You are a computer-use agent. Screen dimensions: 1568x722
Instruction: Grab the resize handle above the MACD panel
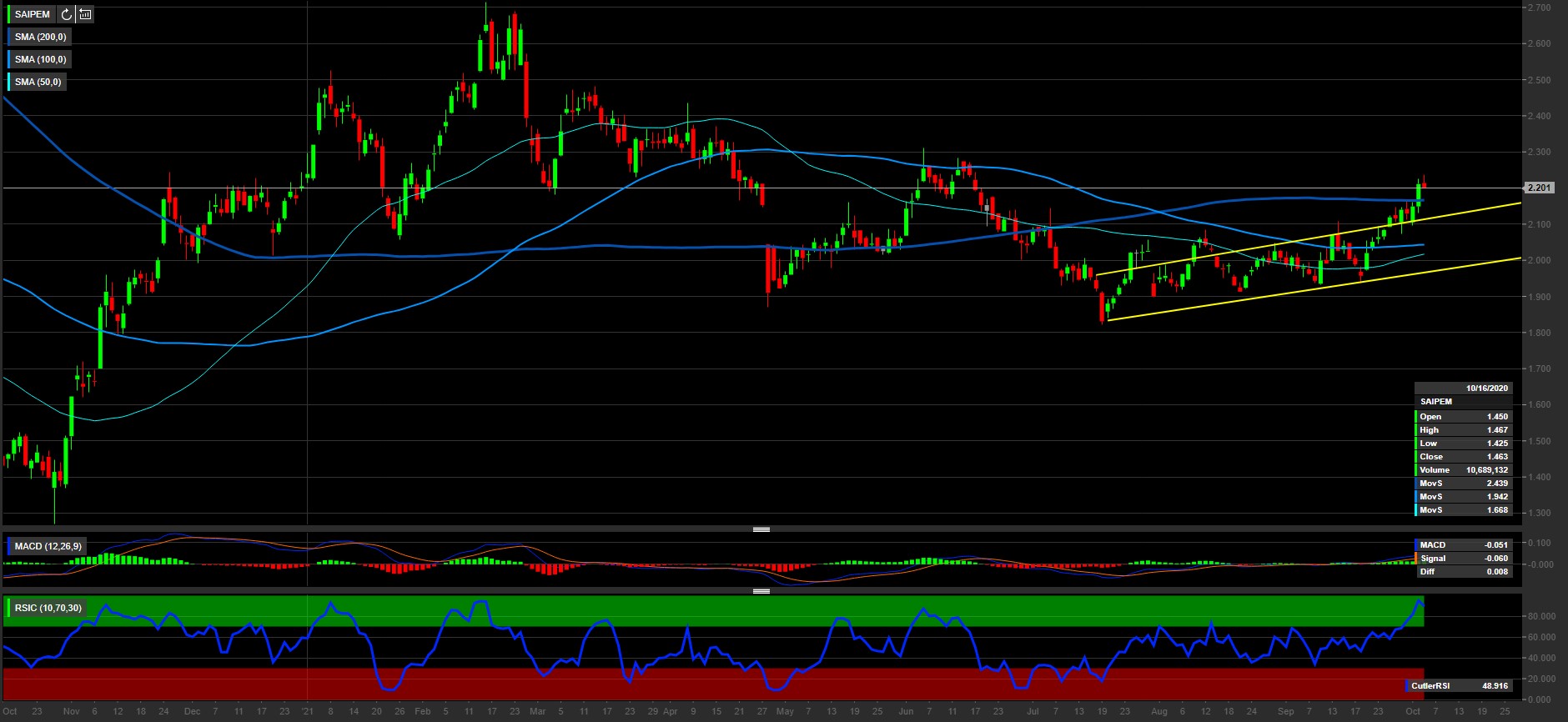click(x=761, y=529)
